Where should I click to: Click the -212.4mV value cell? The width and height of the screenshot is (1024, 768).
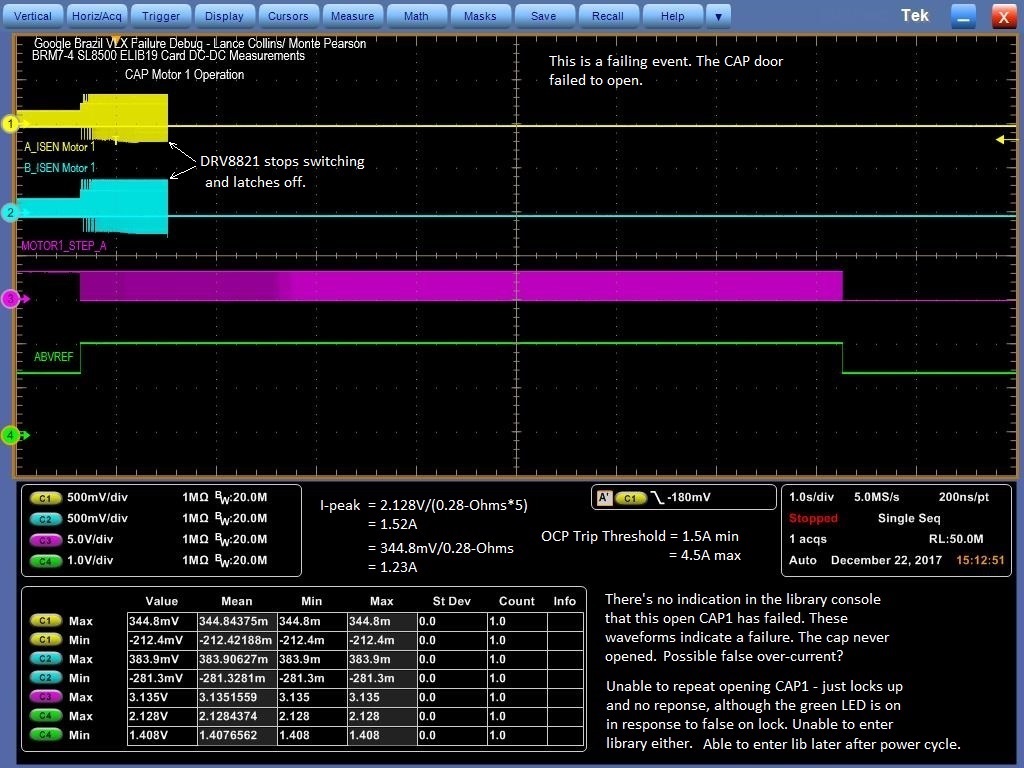click(162, 640)
